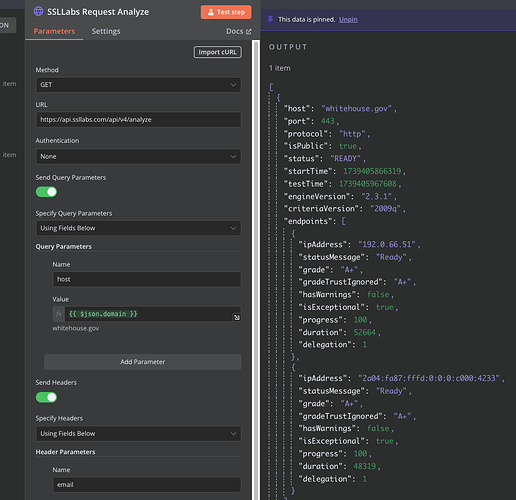Open the Method GET dropdown
516x500 pixels.
click(x=138, y=85)
